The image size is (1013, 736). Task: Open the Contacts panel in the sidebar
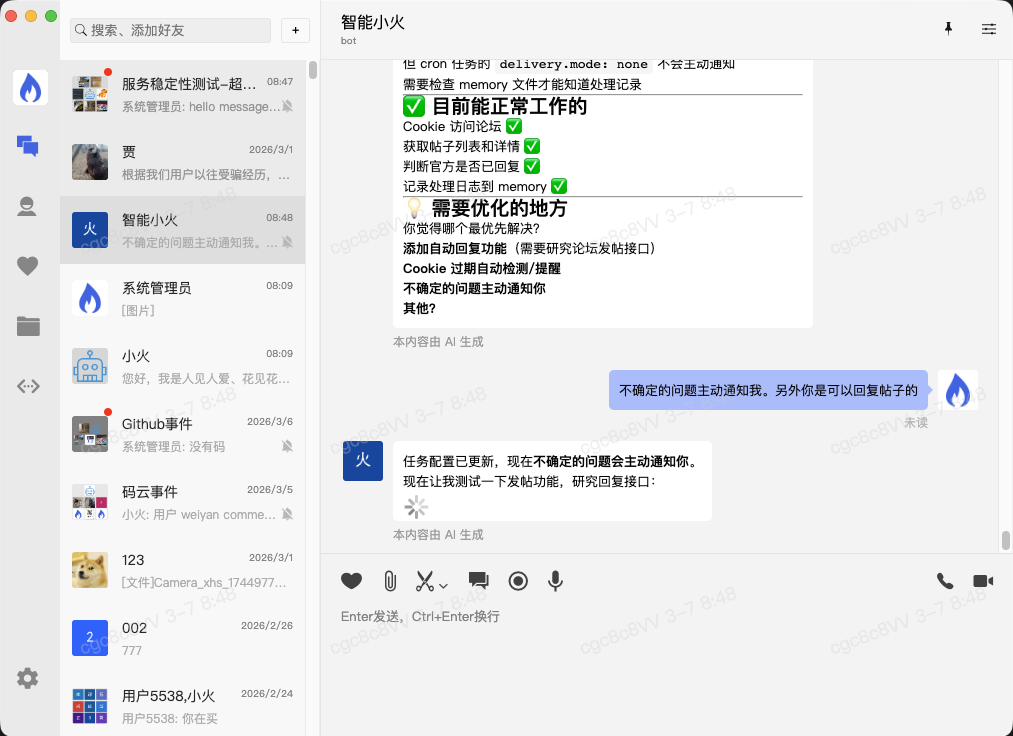click(x=27, y=207)
